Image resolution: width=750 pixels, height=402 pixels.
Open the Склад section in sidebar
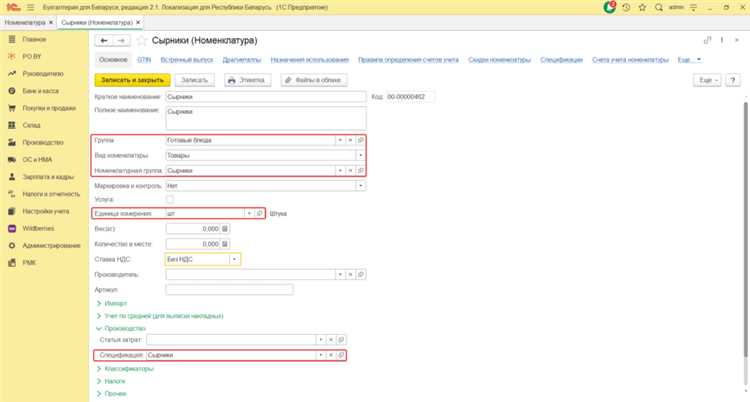coord(31,125)
